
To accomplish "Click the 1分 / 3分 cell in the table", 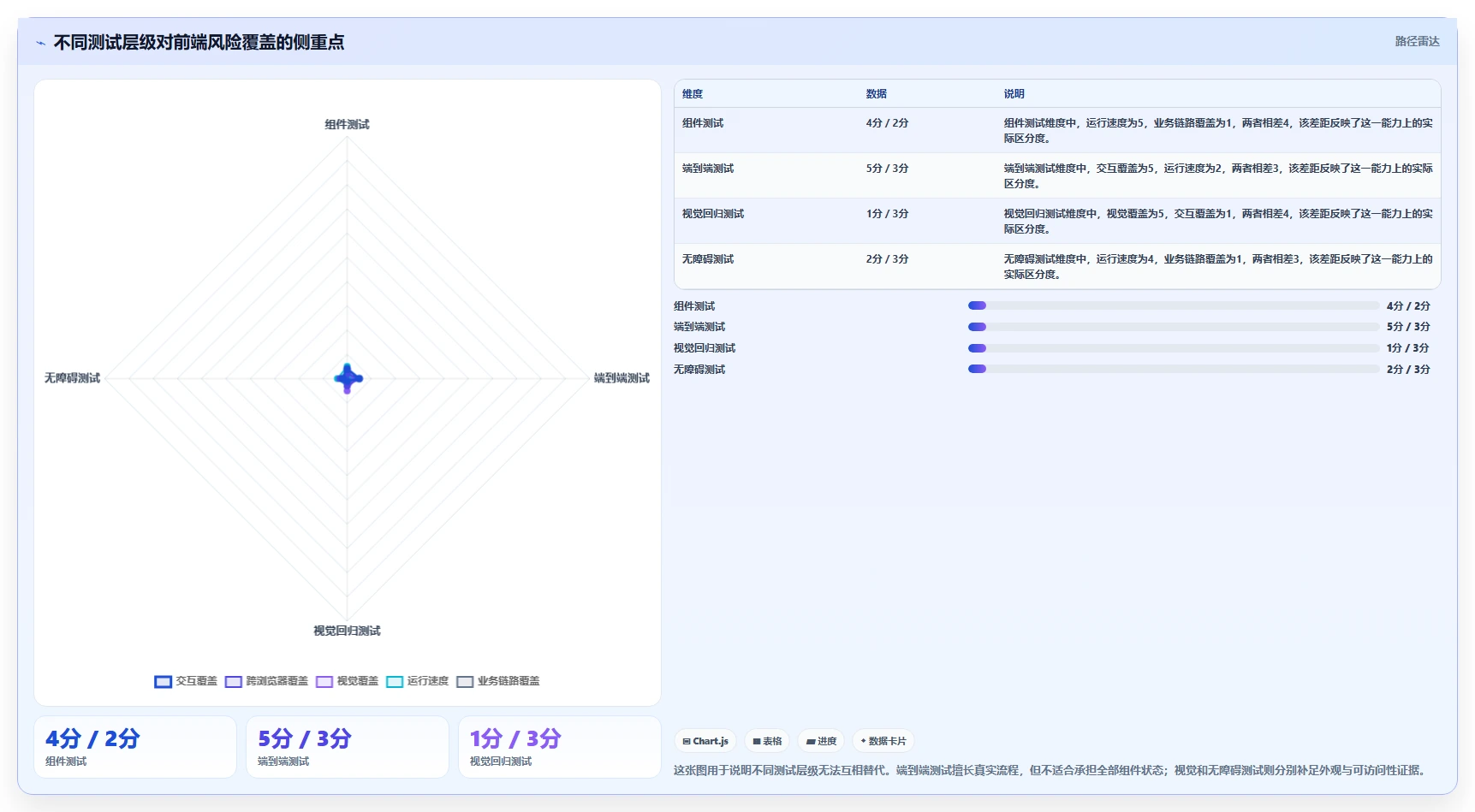I will [x=887, y=214].
